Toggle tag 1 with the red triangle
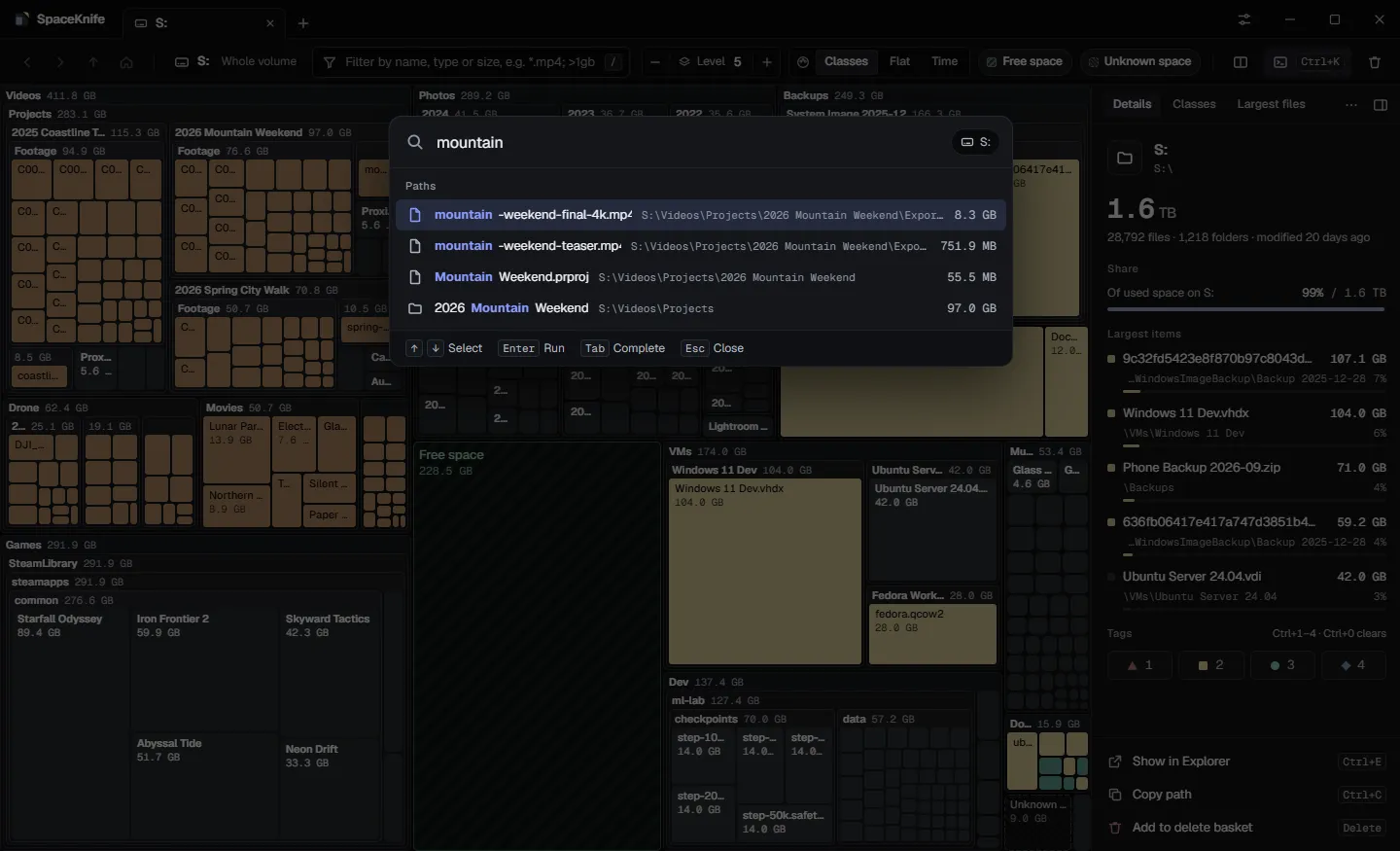This screenshot has height=851, width=1400. coord(1139,665)
